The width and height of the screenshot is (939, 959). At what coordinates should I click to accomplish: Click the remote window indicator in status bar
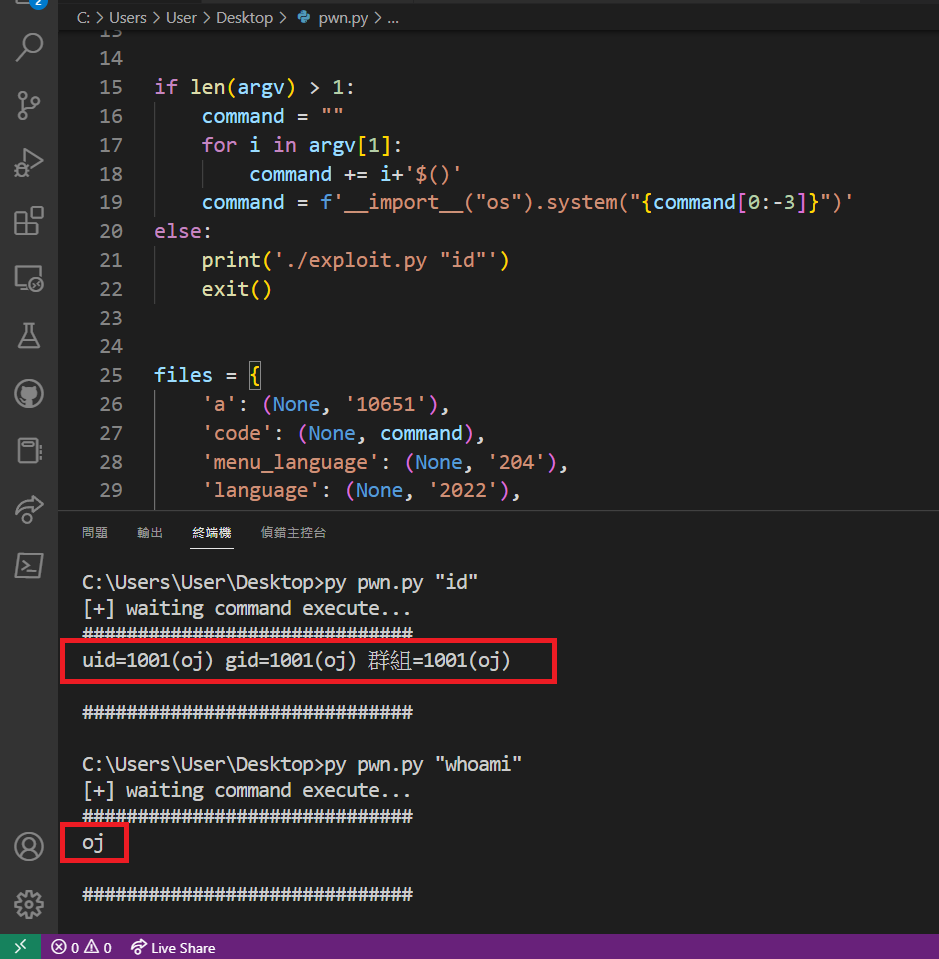point(20,947)
